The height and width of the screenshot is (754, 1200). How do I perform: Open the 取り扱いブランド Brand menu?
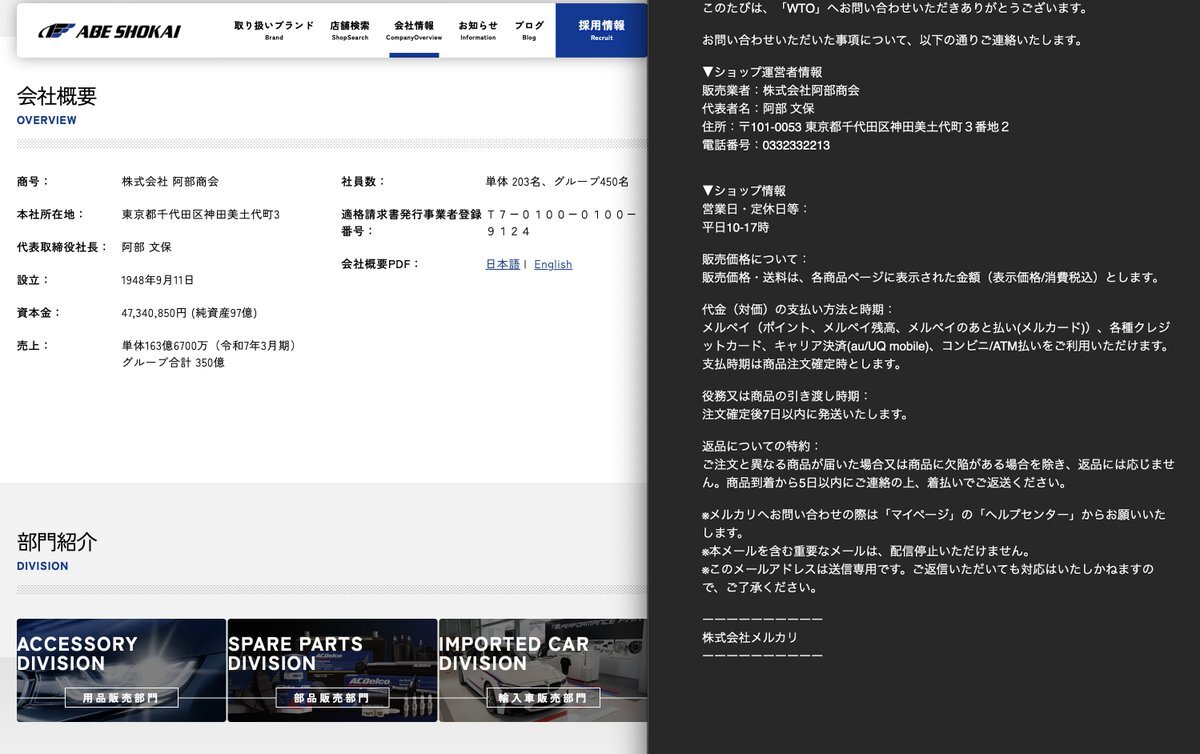[274, 30]
